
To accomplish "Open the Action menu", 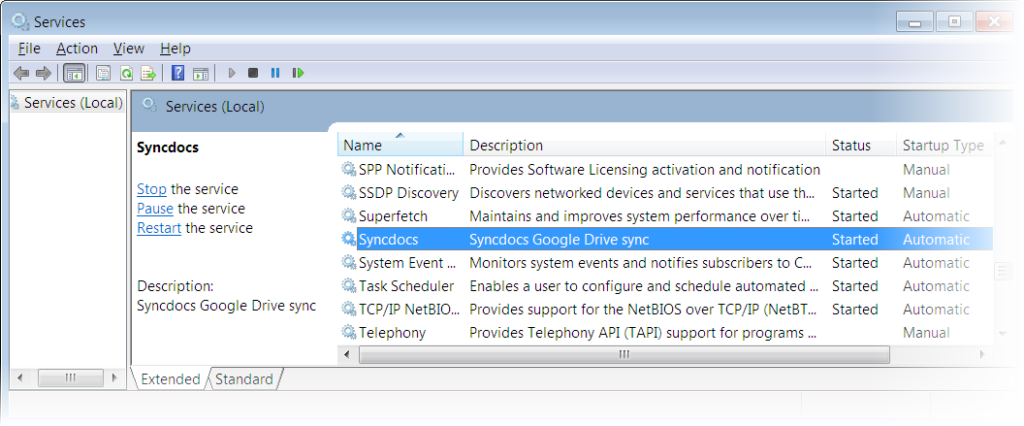I will (77, 48).
